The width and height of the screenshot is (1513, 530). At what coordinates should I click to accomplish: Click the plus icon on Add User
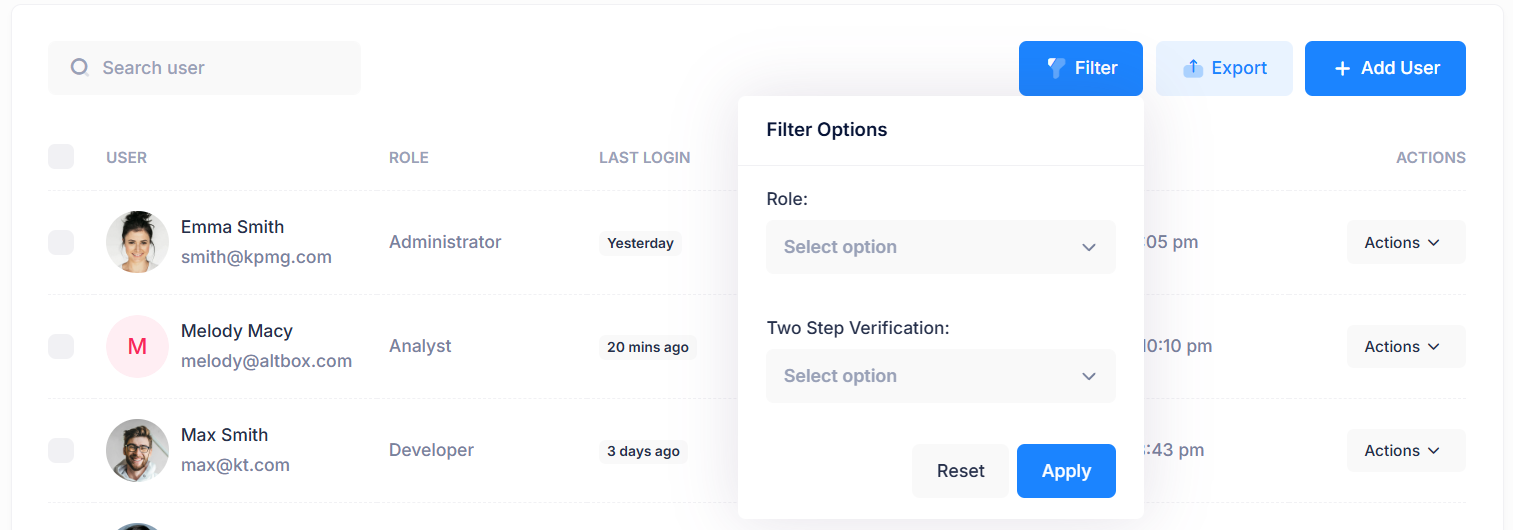[x=1342, y=68]
